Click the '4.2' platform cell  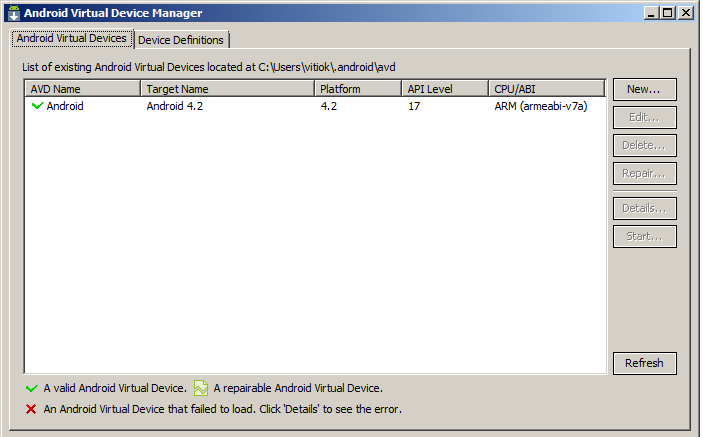click(329, 106)
